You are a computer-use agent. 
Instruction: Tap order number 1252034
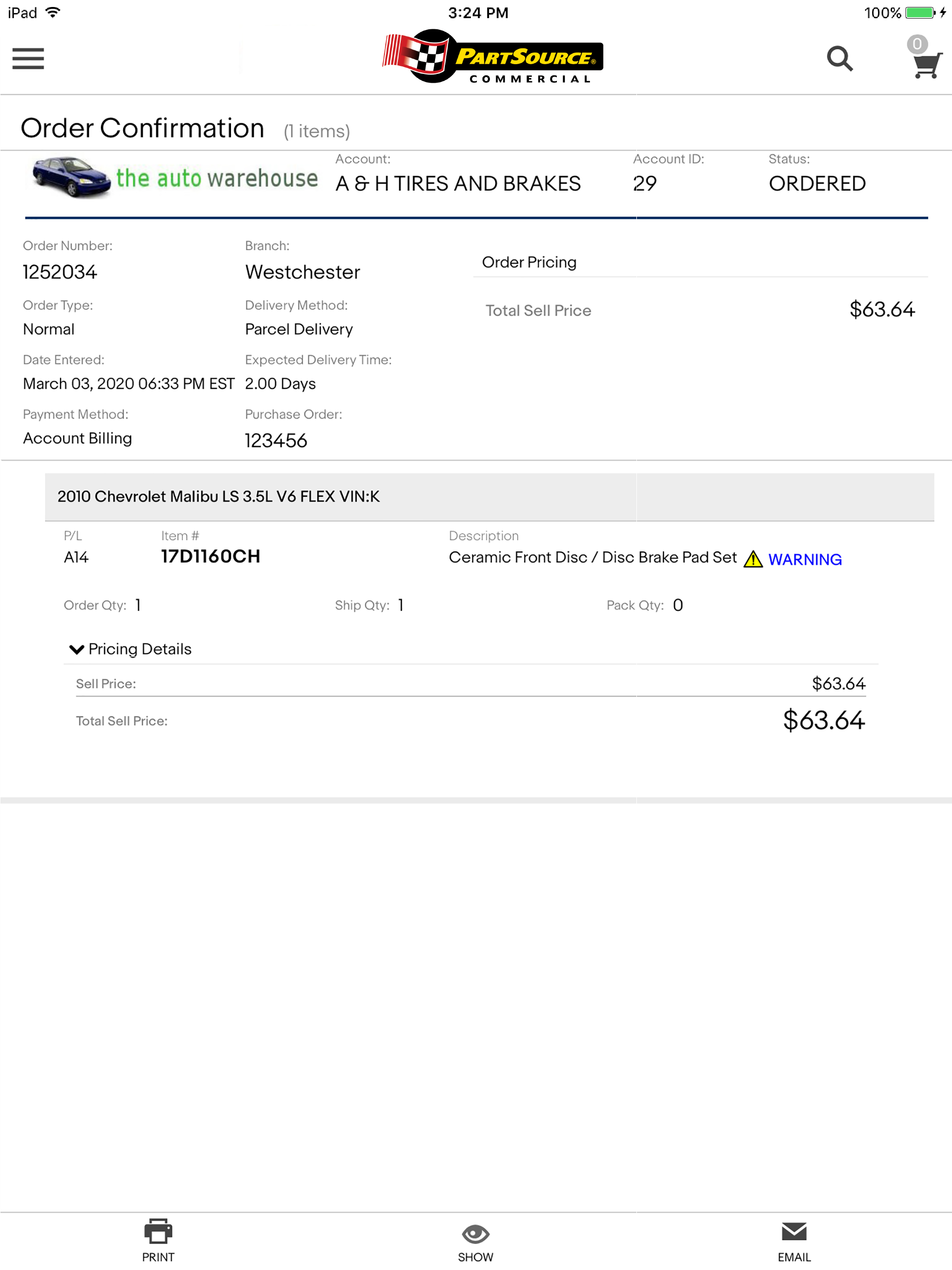coord(59,271)
